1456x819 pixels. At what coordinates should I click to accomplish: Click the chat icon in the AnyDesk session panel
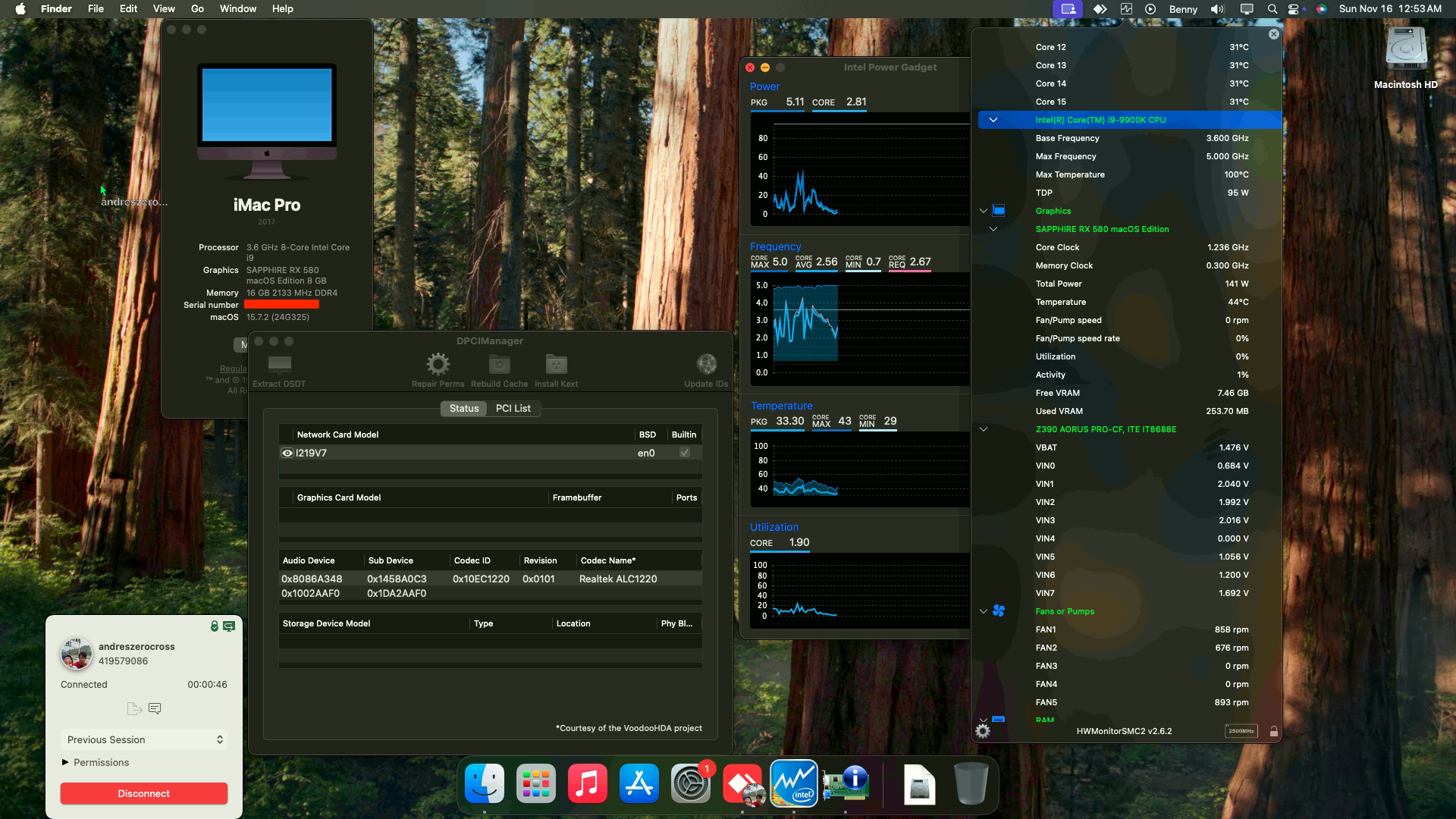[x=155, y=708]
